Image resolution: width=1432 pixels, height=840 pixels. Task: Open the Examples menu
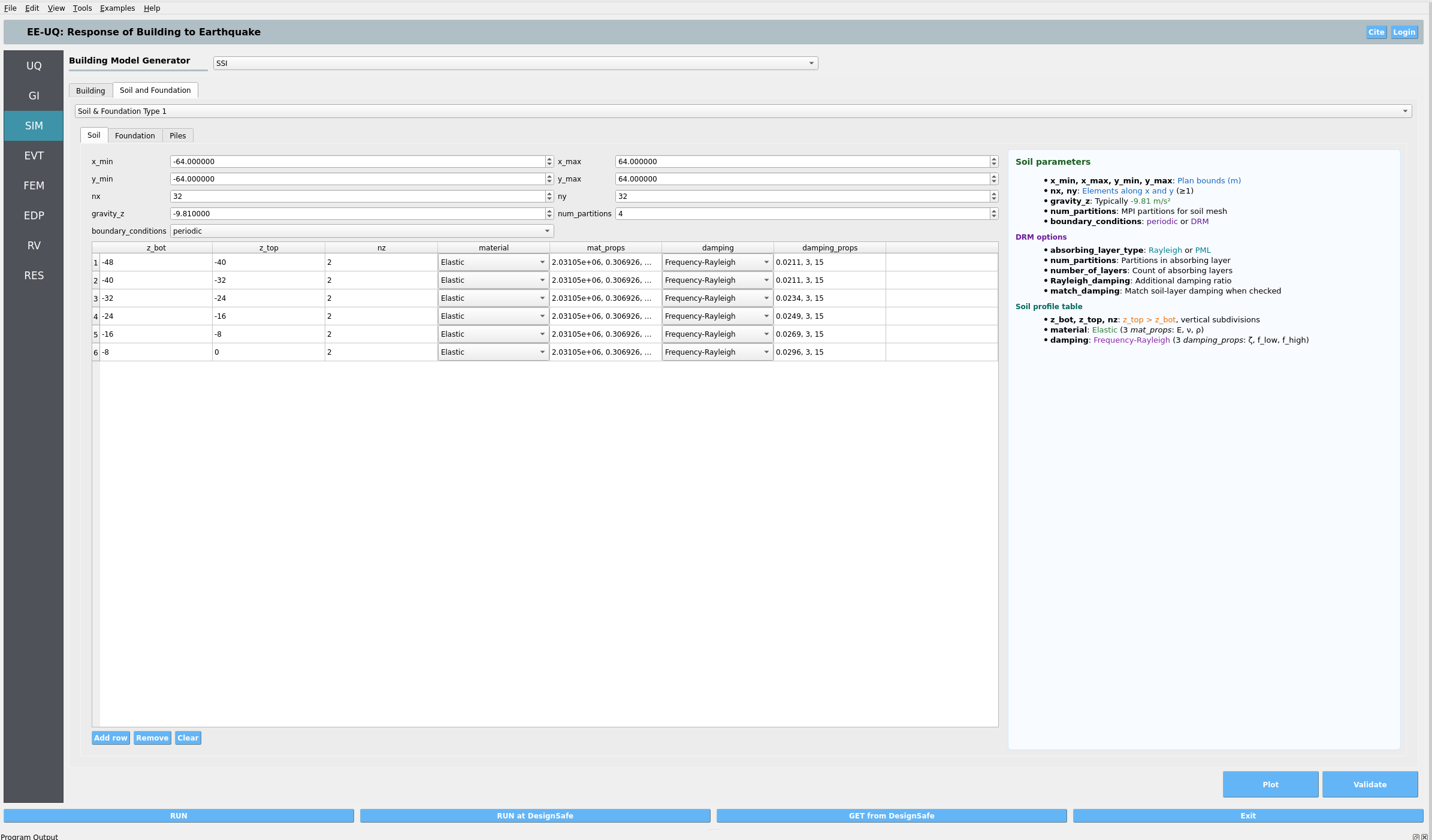(x=117, y=8)
